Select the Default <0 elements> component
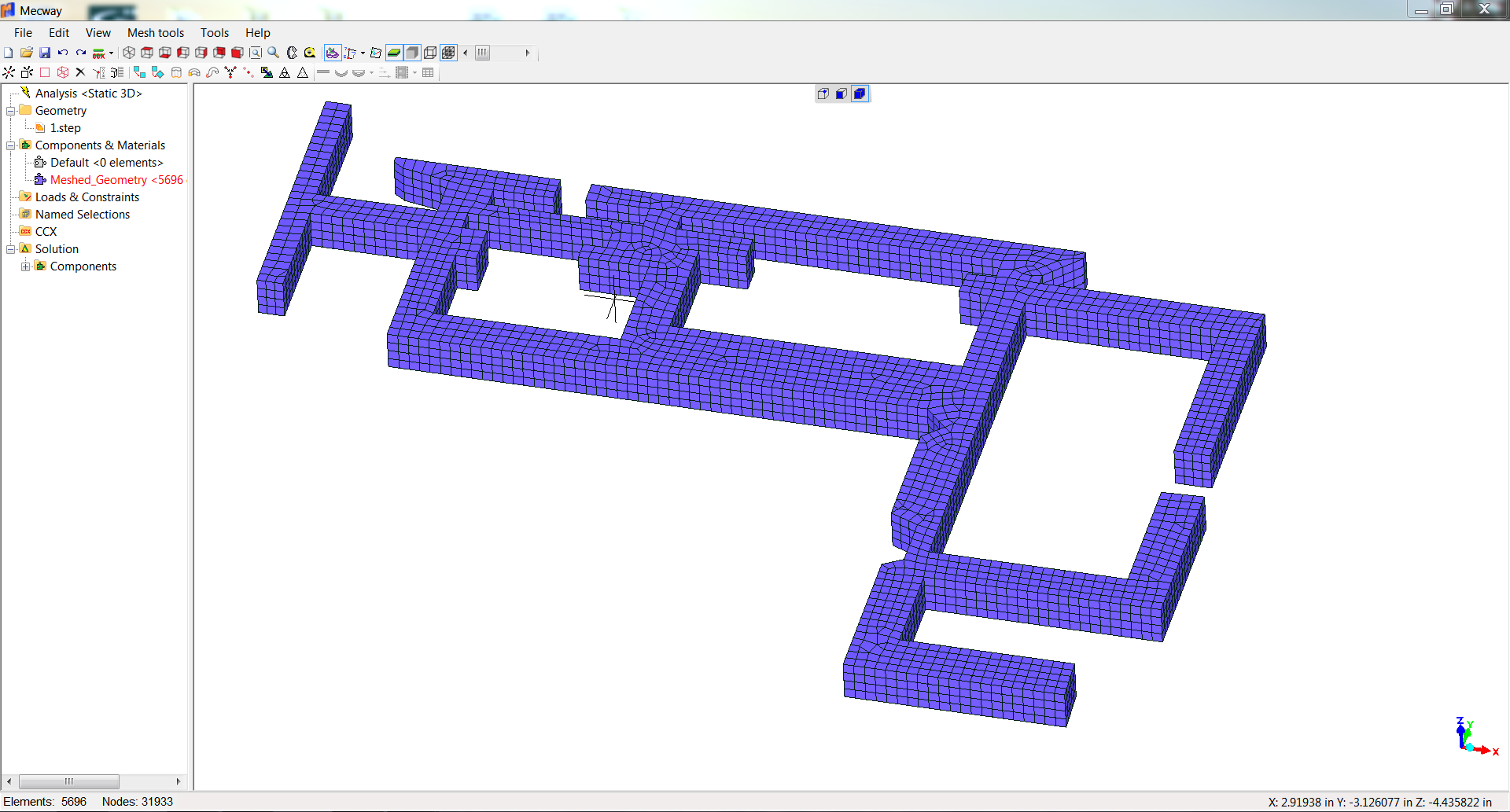The height and width of the screenshot is (812, 1510). pos(107,163)
